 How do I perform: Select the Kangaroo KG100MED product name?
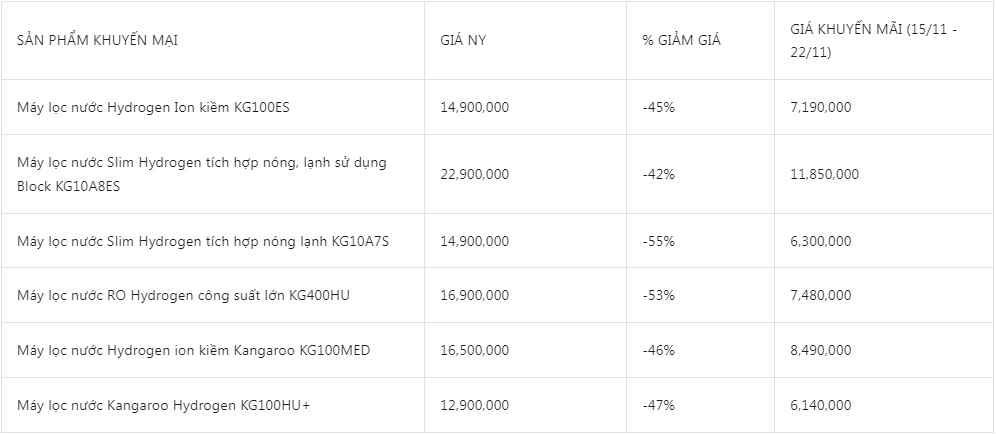pyautogui.click(x=190, y=350)
